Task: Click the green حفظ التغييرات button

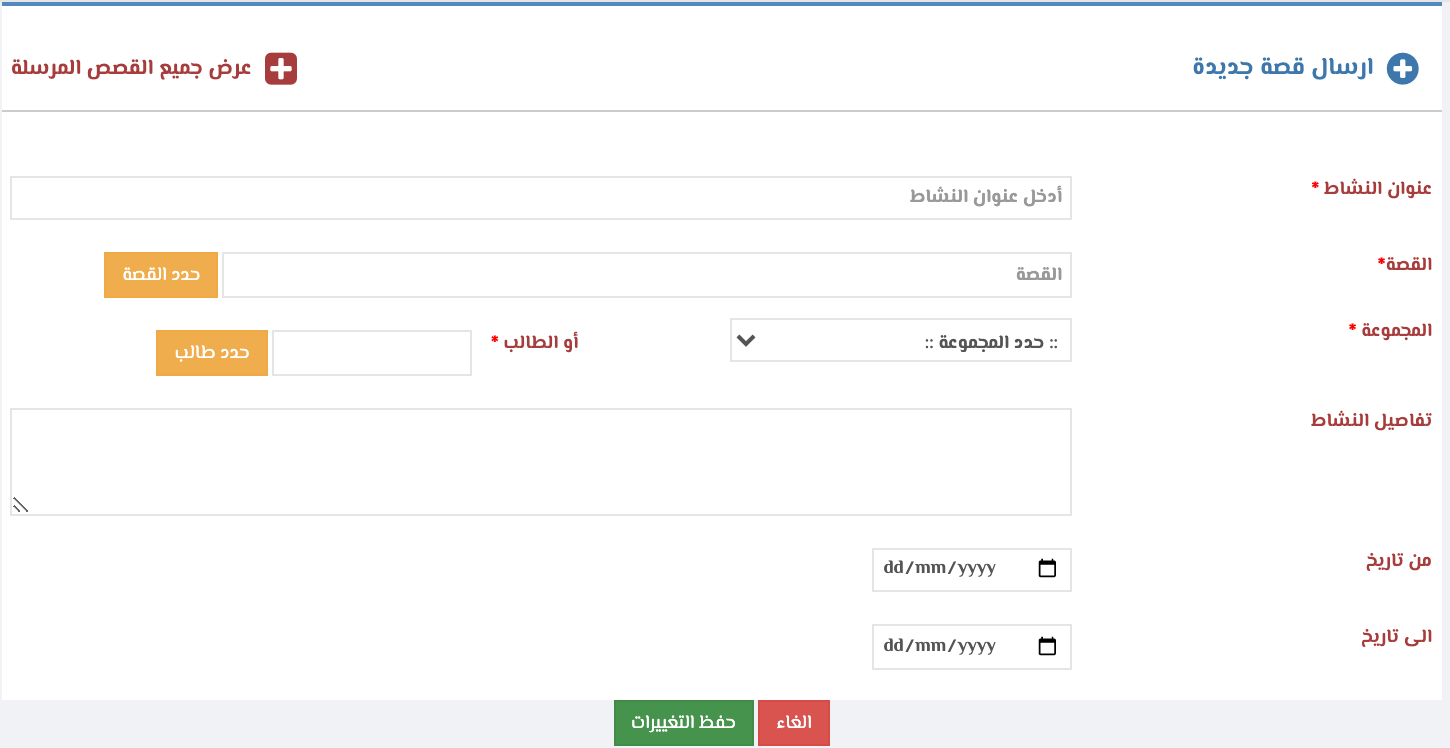Action: (x=683, y=722)
